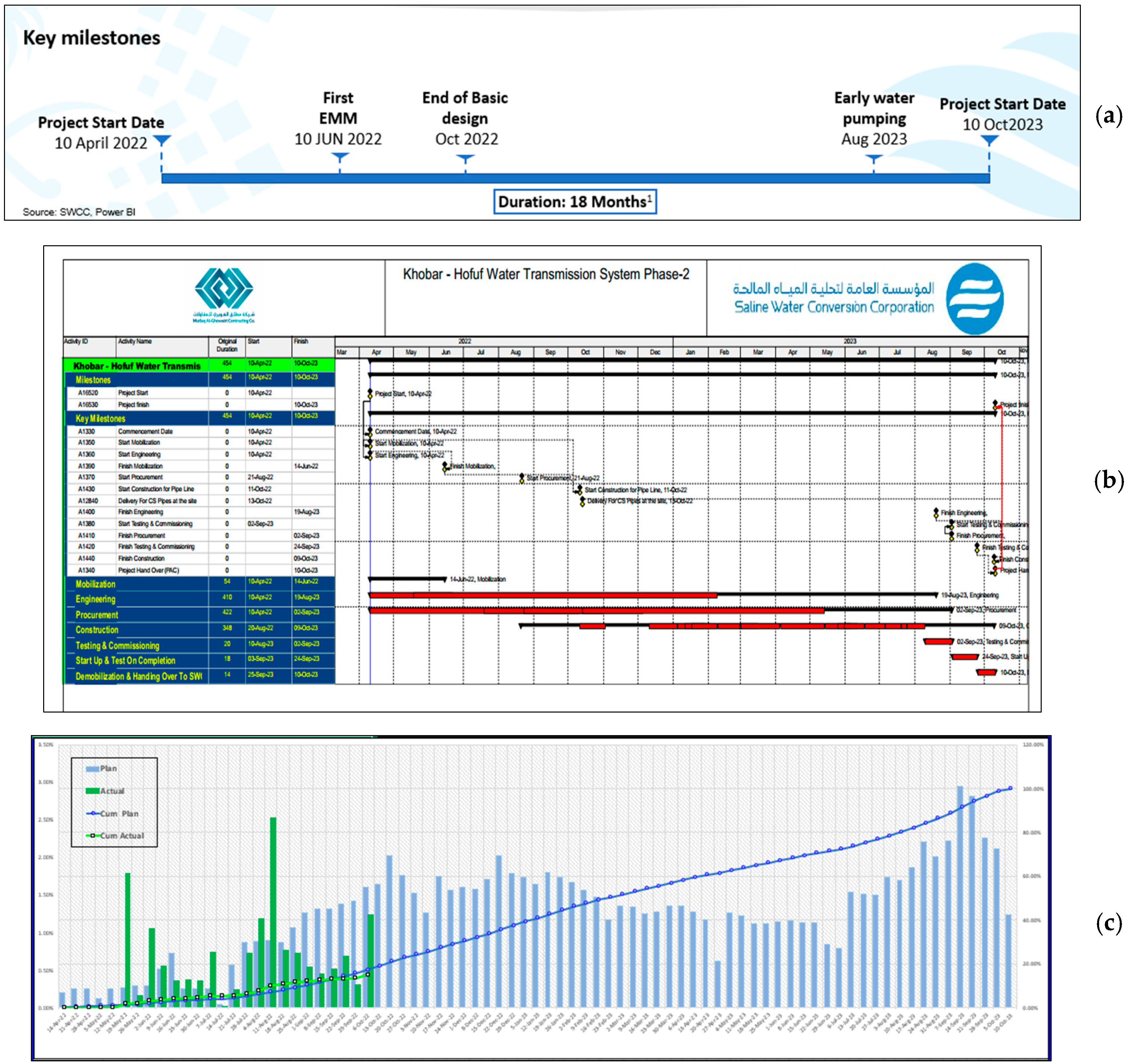Click the contractor diamond logo in Gantt header
Viewport: 1127px width, 1064px height.
tap(224, 288)
